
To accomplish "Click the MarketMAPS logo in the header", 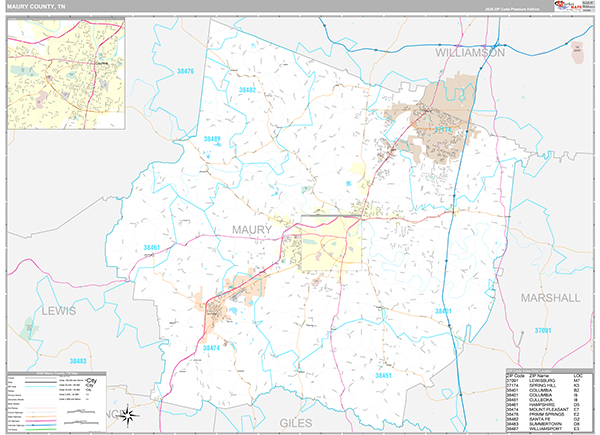I will point(569,6).
